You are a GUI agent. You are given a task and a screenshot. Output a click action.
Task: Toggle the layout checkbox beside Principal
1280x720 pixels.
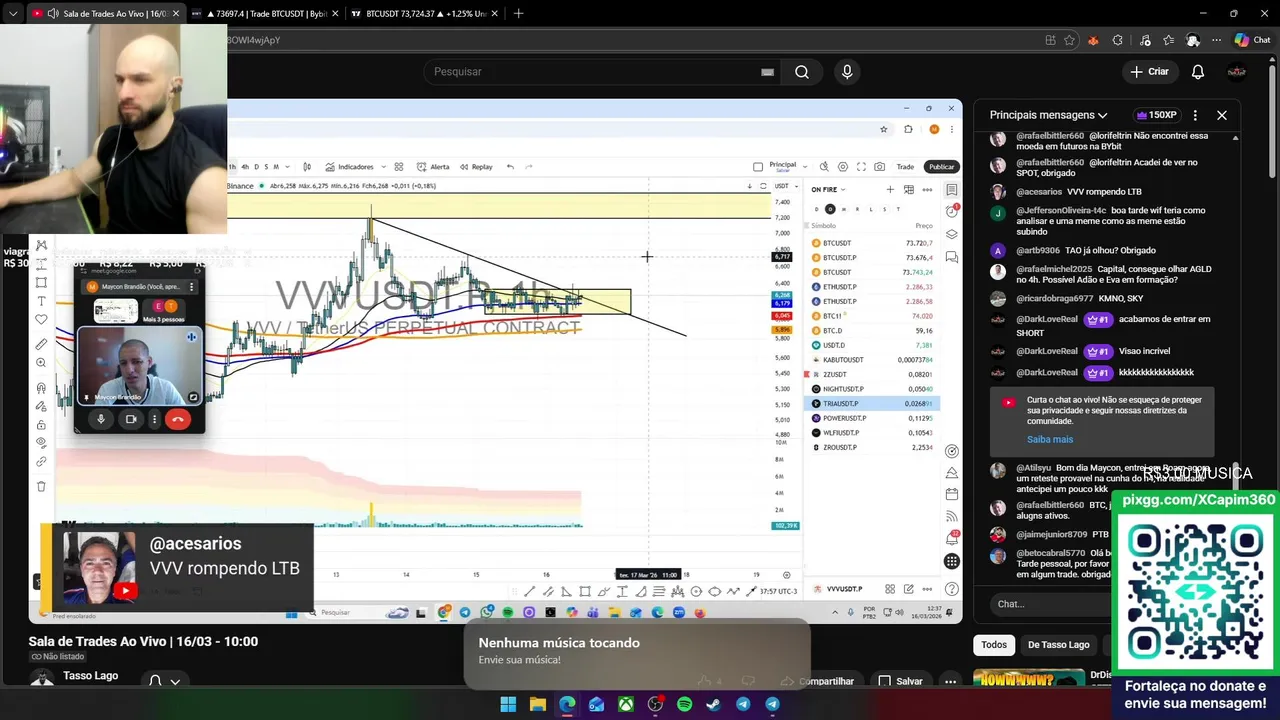click(x=758, y=167)
